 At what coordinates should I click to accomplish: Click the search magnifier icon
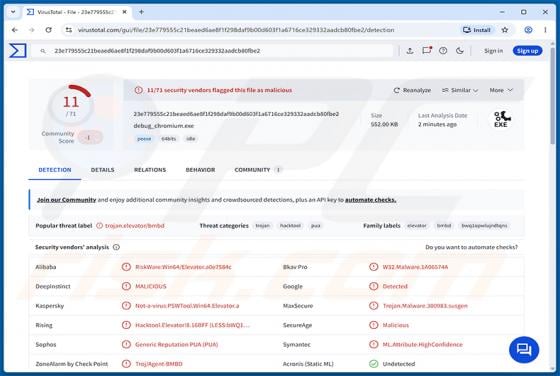click(x=43, y=51)
